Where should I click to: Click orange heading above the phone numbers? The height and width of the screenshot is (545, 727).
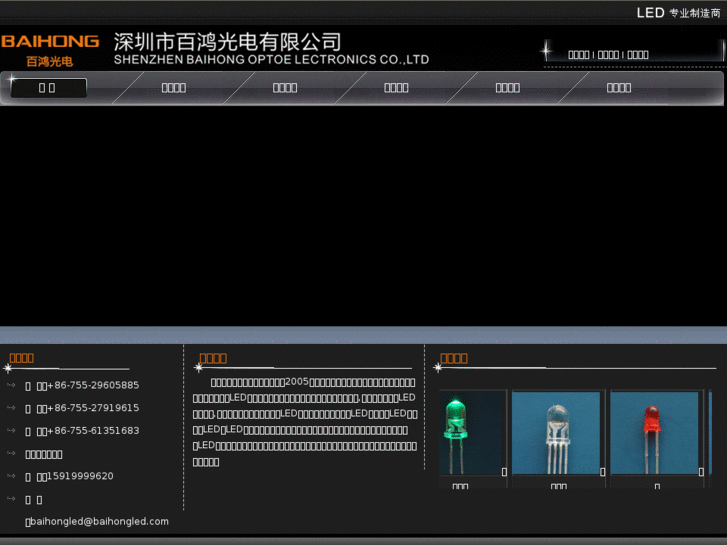[21, 358]
